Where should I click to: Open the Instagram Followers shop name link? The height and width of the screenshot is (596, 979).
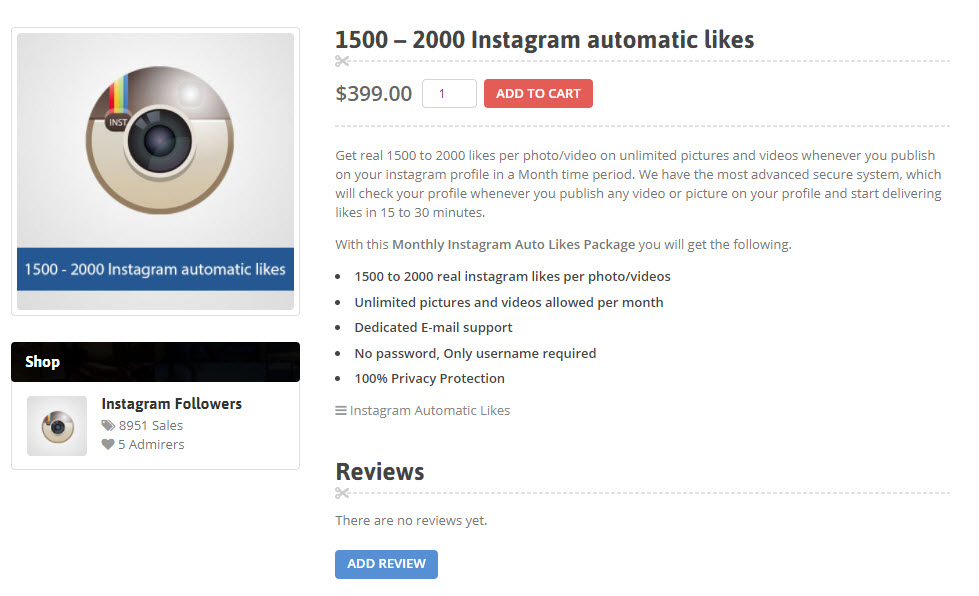click(x=171, y=404)
